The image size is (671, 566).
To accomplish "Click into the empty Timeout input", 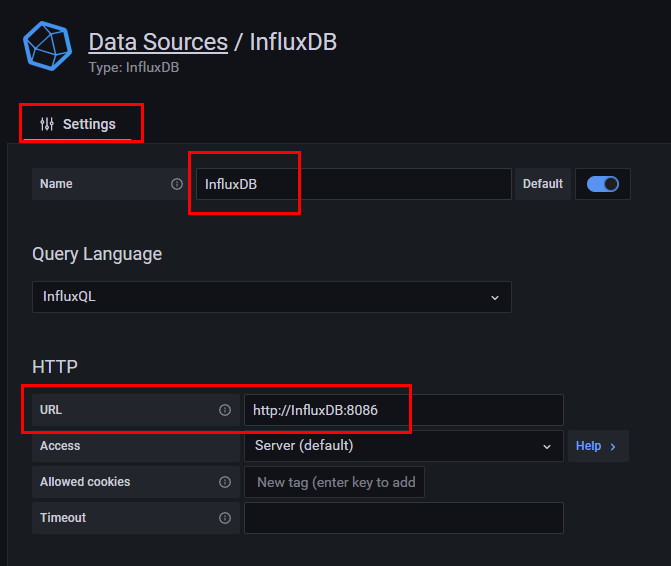I will [x=403, y=518].
